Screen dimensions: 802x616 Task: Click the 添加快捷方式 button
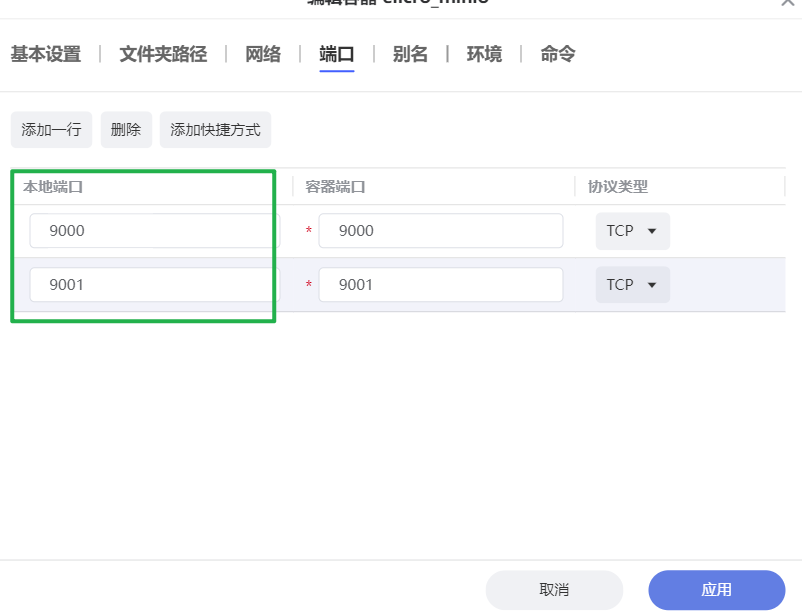click(214, 129)
